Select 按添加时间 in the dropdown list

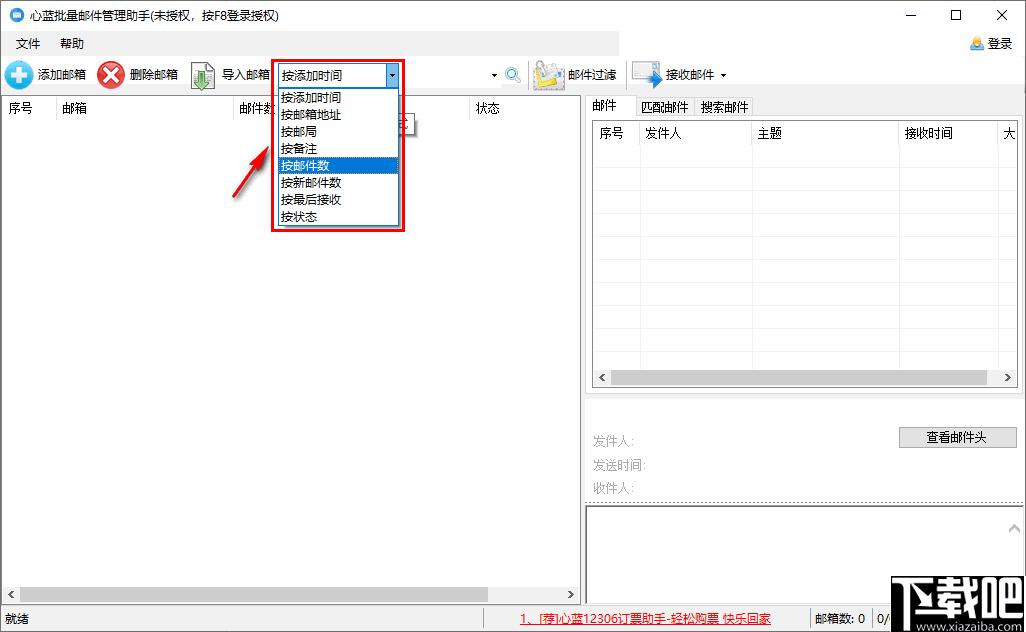coord(338,97)
